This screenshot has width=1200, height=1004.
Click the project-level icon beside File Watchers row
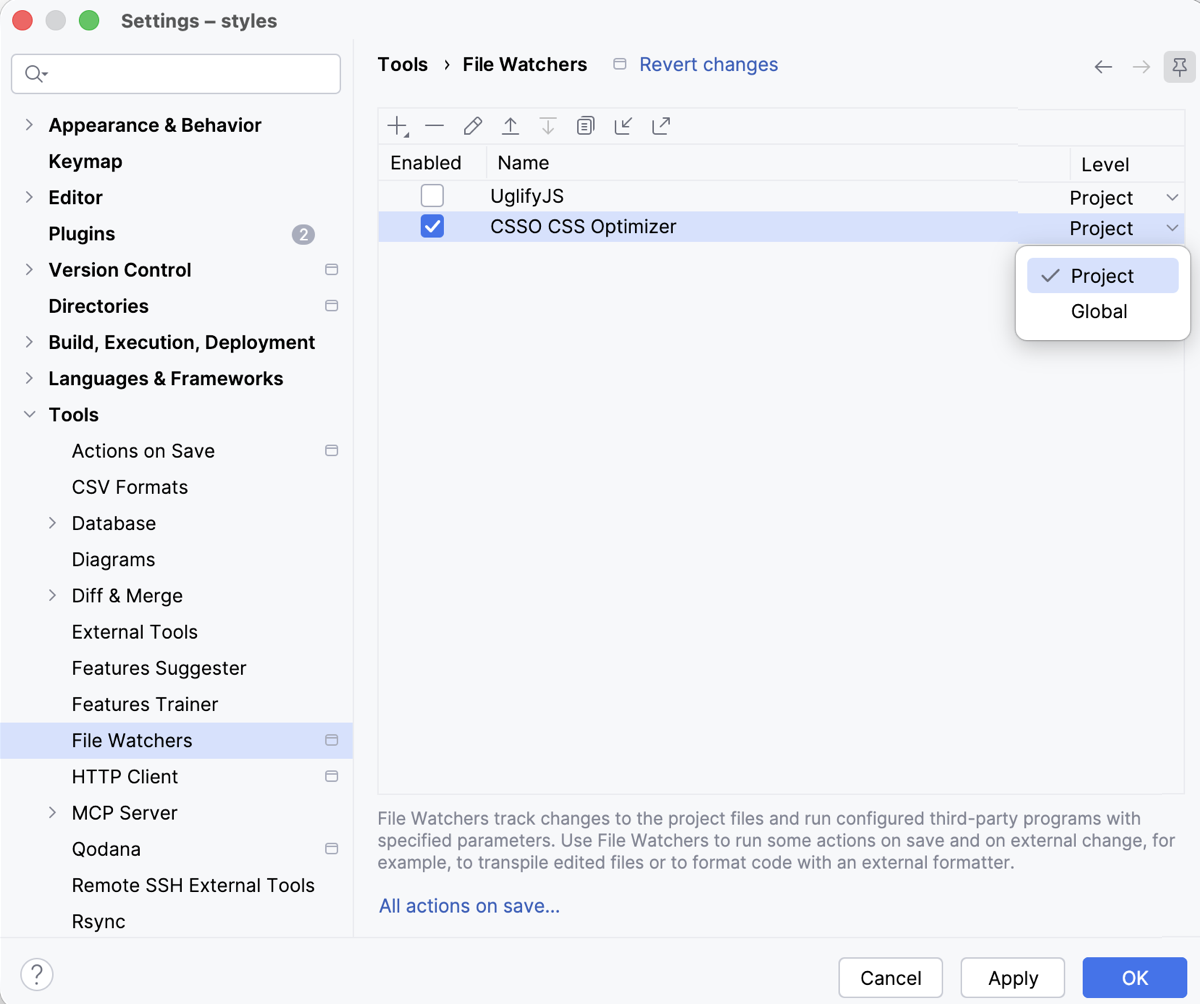tap(331, 741)
